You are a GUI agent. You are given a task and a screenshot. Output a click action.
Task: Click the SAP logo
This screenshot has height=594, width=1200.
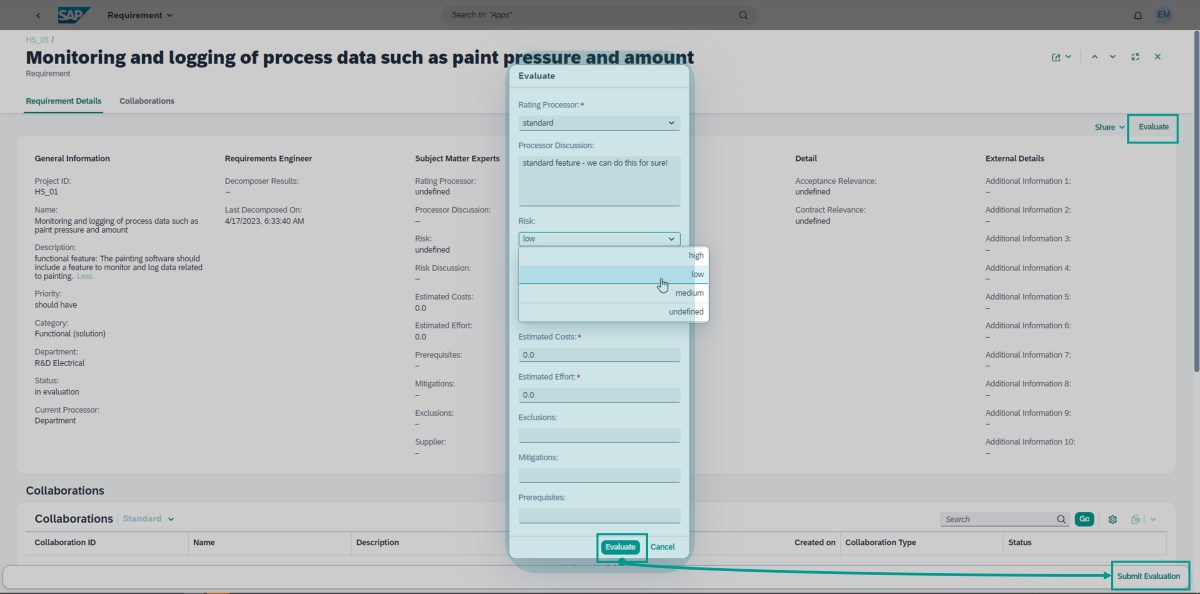click(73, 15)
